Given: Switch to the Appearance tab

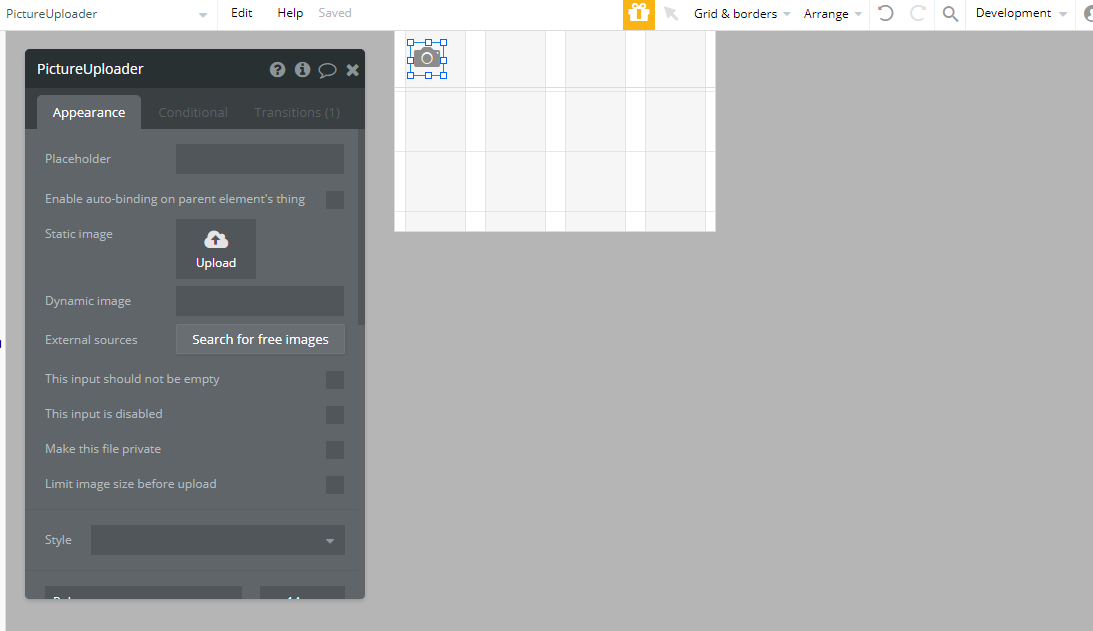Looking at the screenshot, I should click(89, 112).
